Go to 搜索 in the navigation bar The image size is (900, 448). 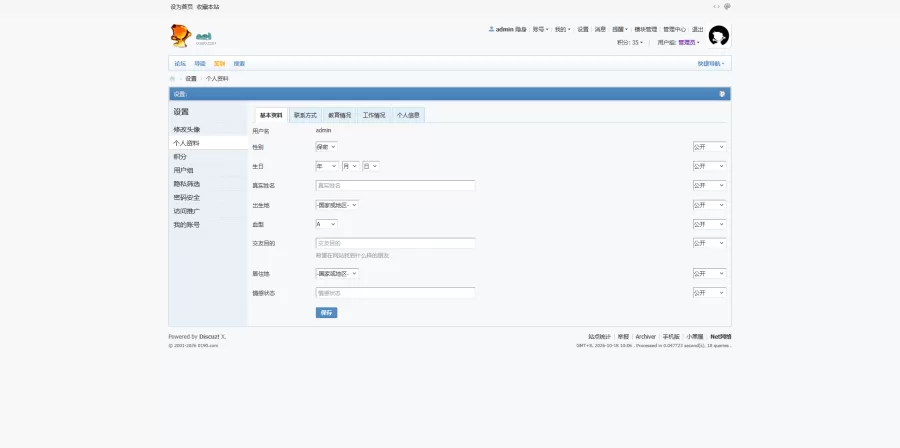click(x=239, y=64)
